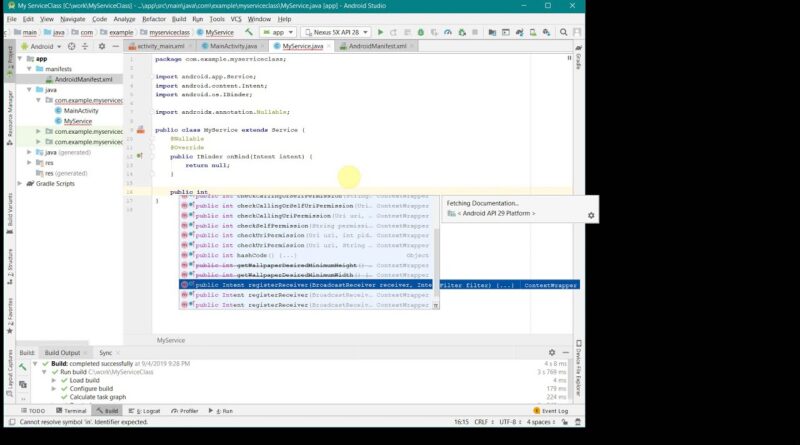Open the Logcat tool window button
Image resolution: width=800 pixels, height=445 pixels.
[144, 411]
